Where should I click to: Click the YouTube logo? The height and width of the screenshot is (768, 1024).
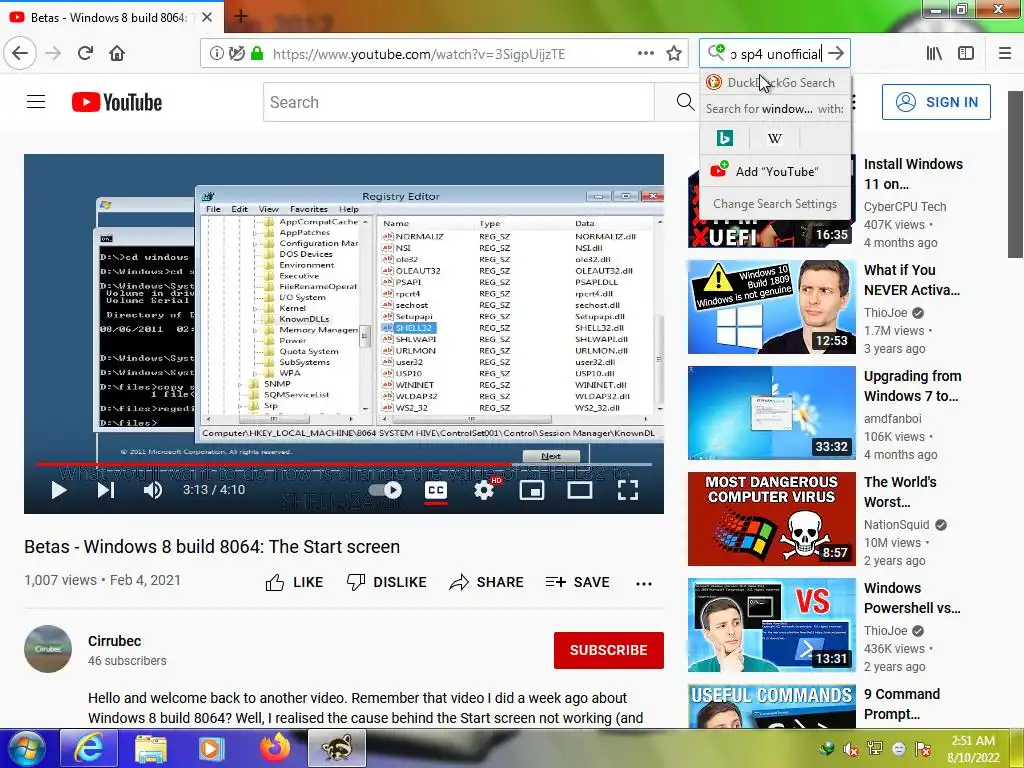(x=117, y=102)
